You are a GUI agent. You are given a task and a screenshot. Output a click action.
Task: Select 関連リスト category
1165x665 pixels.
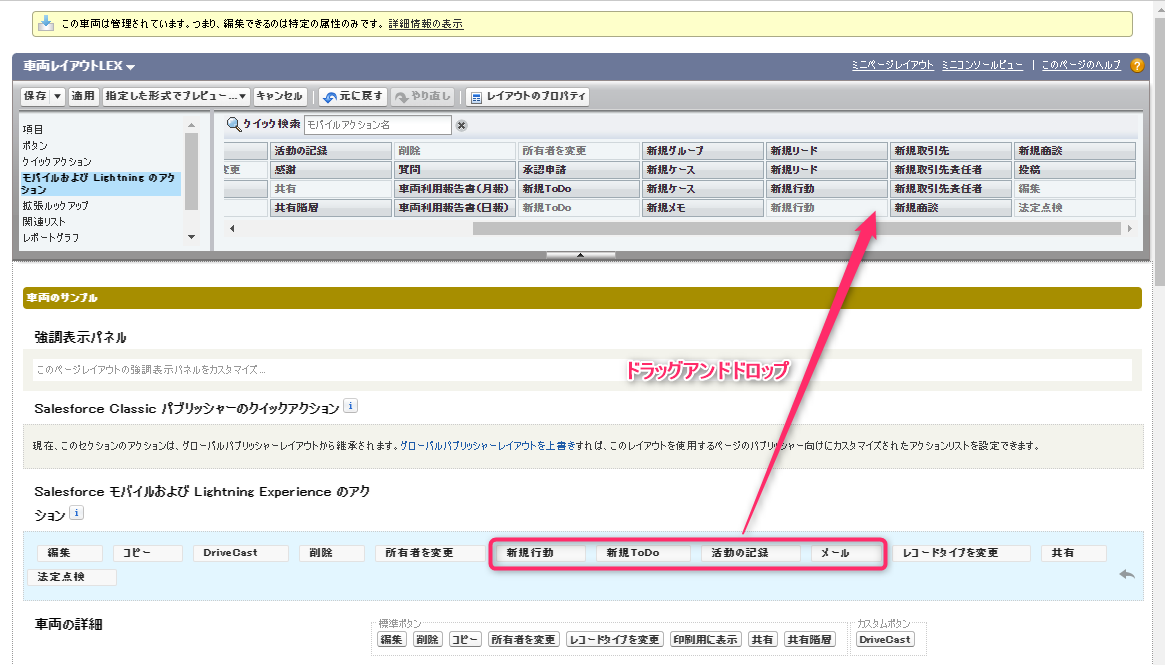(44, 221)
